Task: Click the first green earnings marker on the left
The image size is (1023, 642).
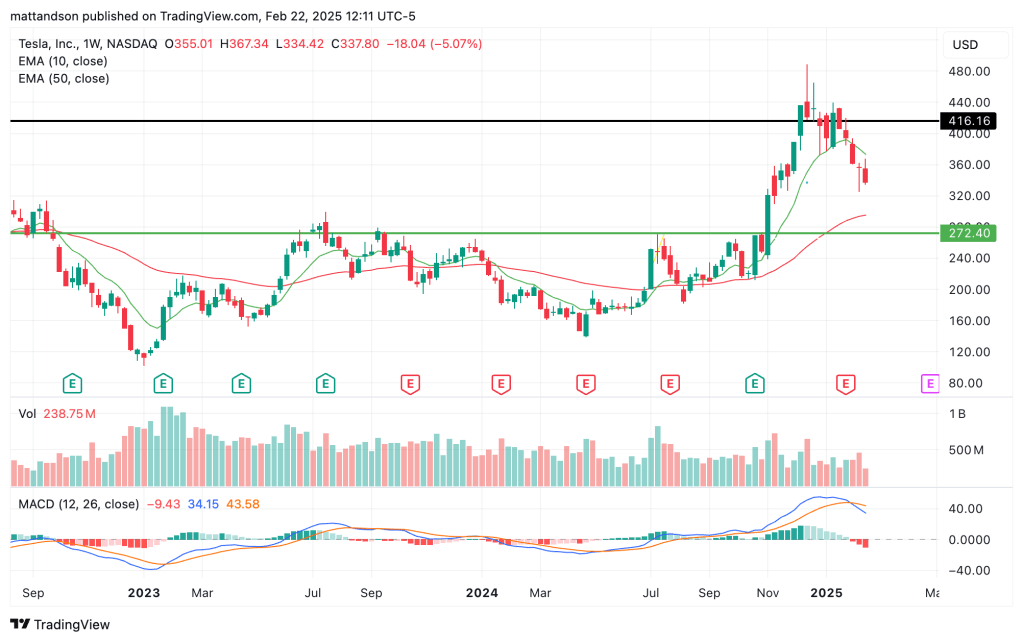Action: (71, 383)
